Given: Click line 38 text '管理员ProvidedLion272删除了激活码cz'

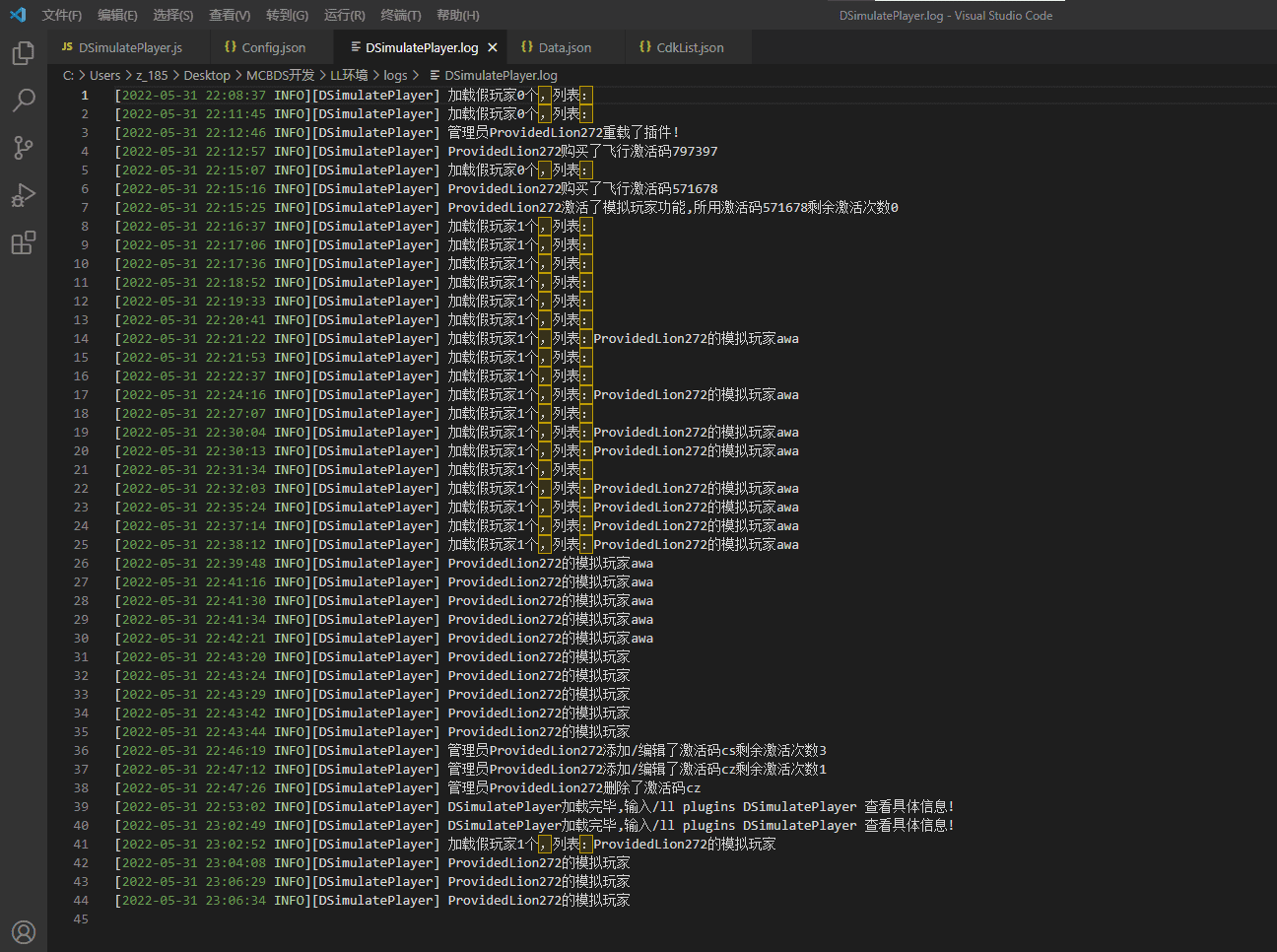Looking at the screenshot, I should [574, 788].
